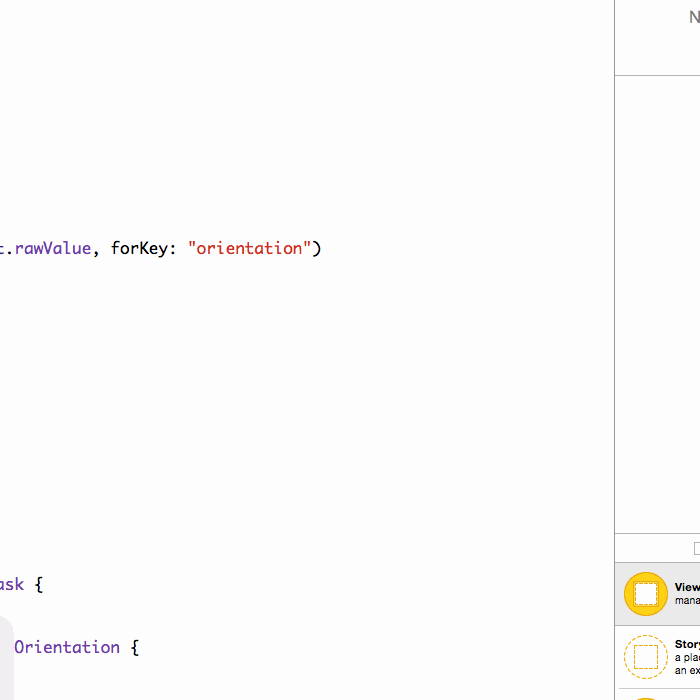Click the Storyboard Reference dashed icon
Image resolution: width=700 pixels, height=700 pixels.
pyautogui.click(x=645, y=657)
